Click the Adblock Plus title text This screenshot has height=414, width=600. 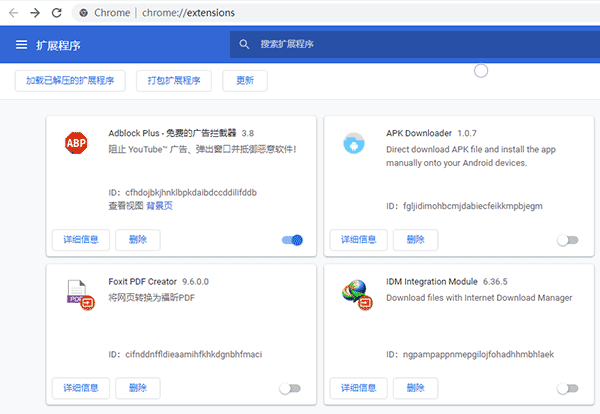pos(172,133)
